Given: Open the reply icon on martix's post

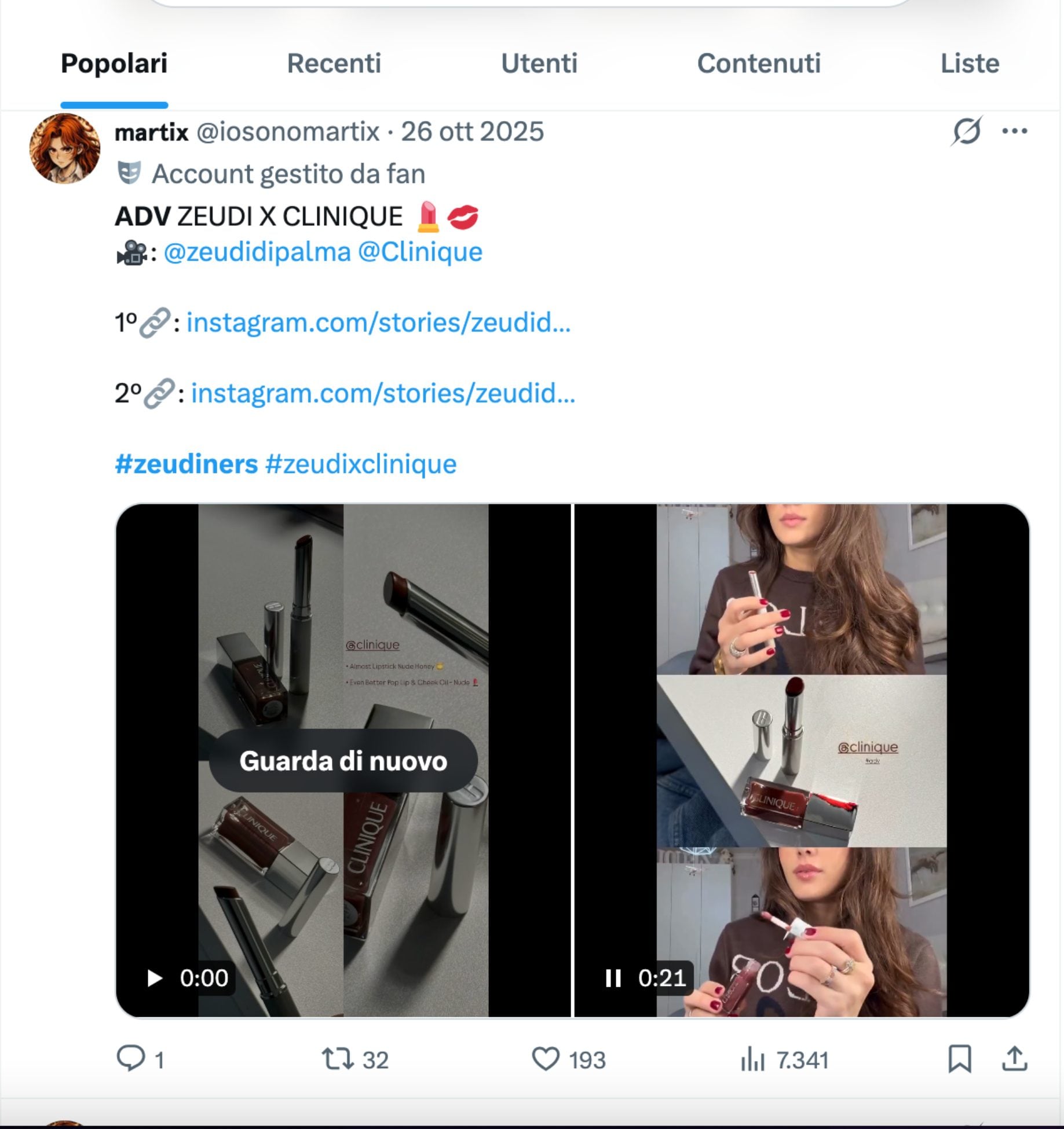Looking at the screenshot, I should [131, 1059].
